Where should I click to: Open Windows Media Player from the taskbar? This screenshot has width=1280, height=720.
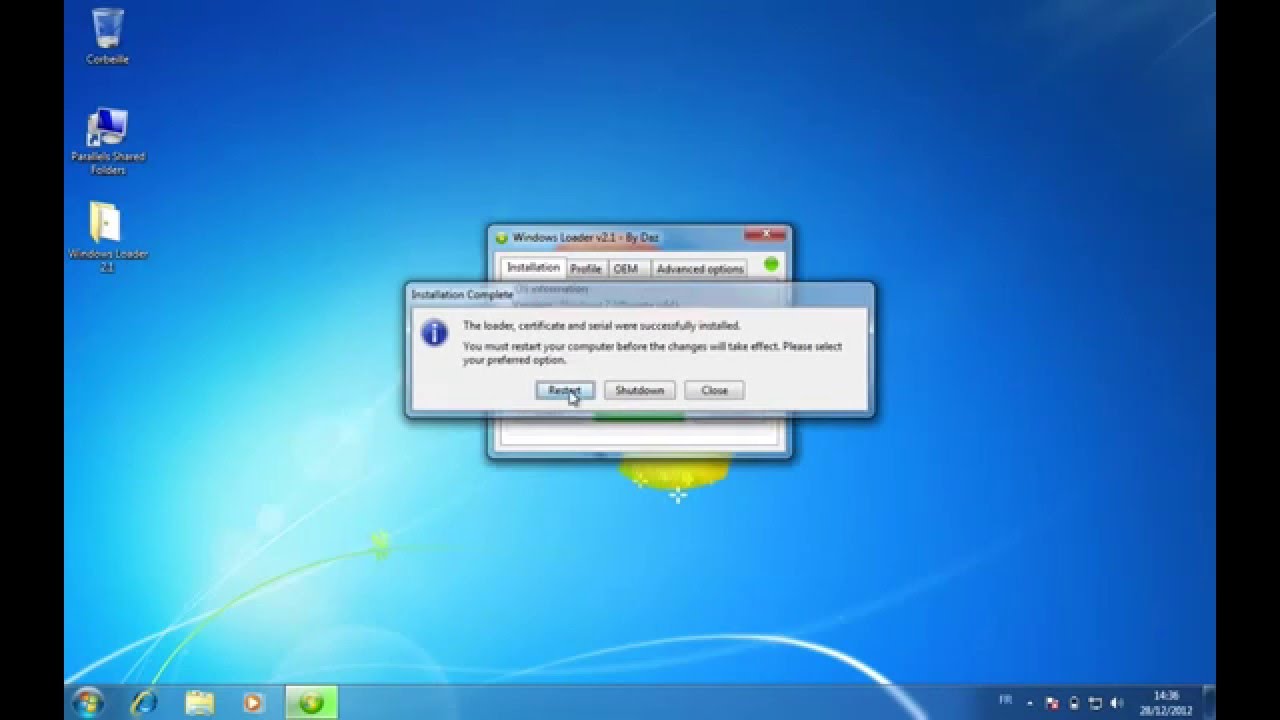click(x=254, y=702)
